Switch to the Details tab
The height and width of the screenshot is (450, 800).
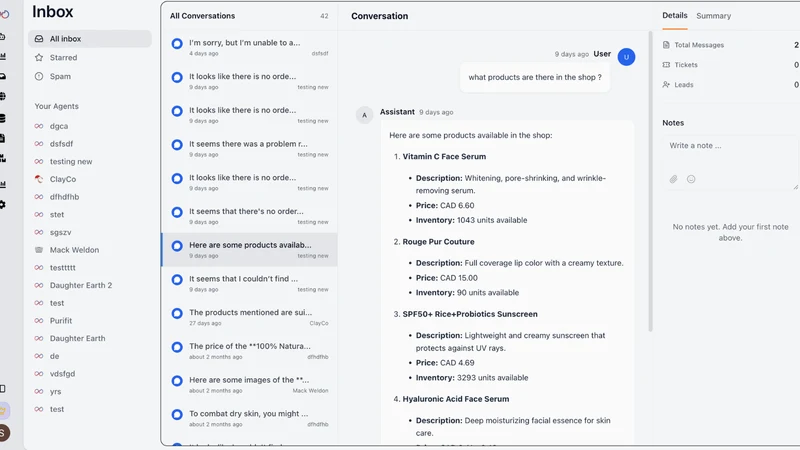674,15
